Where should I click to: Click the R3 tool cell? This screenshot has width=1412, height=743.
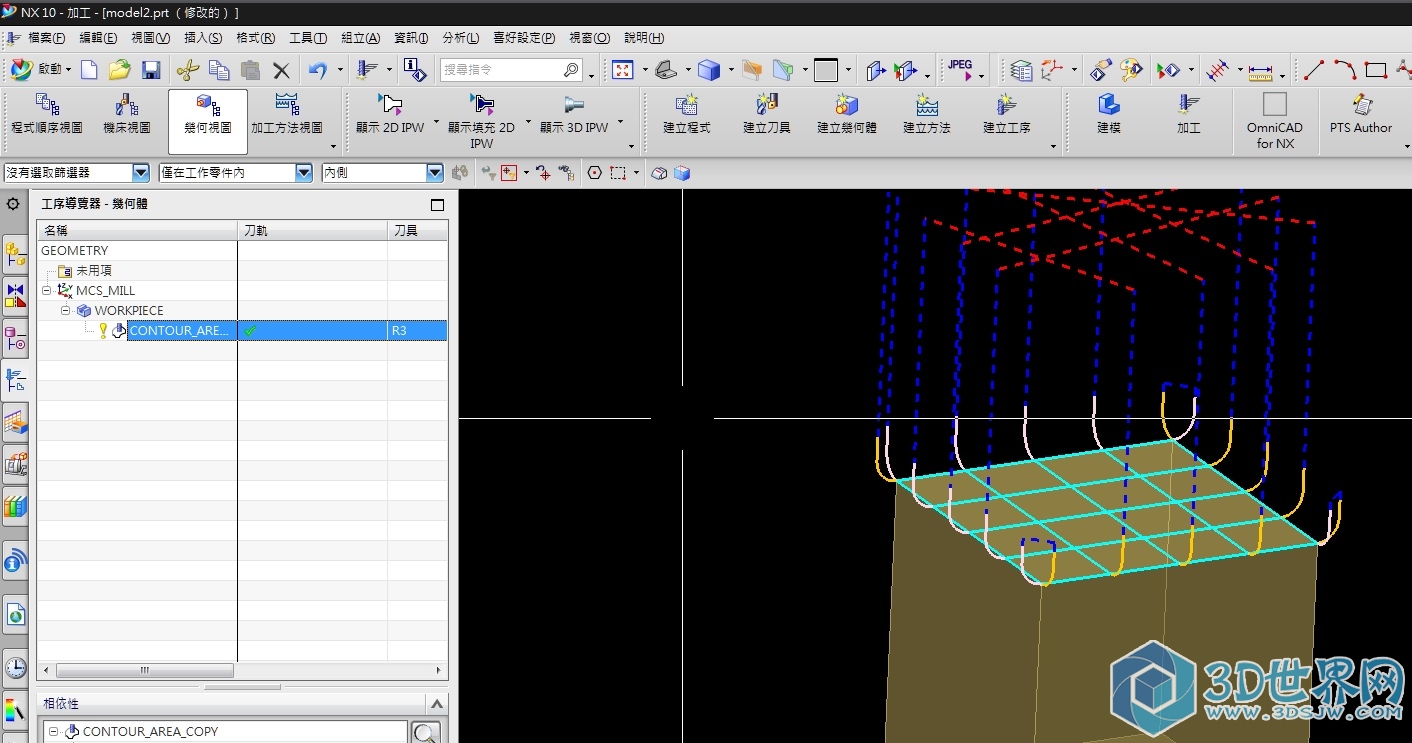point(417,330)
